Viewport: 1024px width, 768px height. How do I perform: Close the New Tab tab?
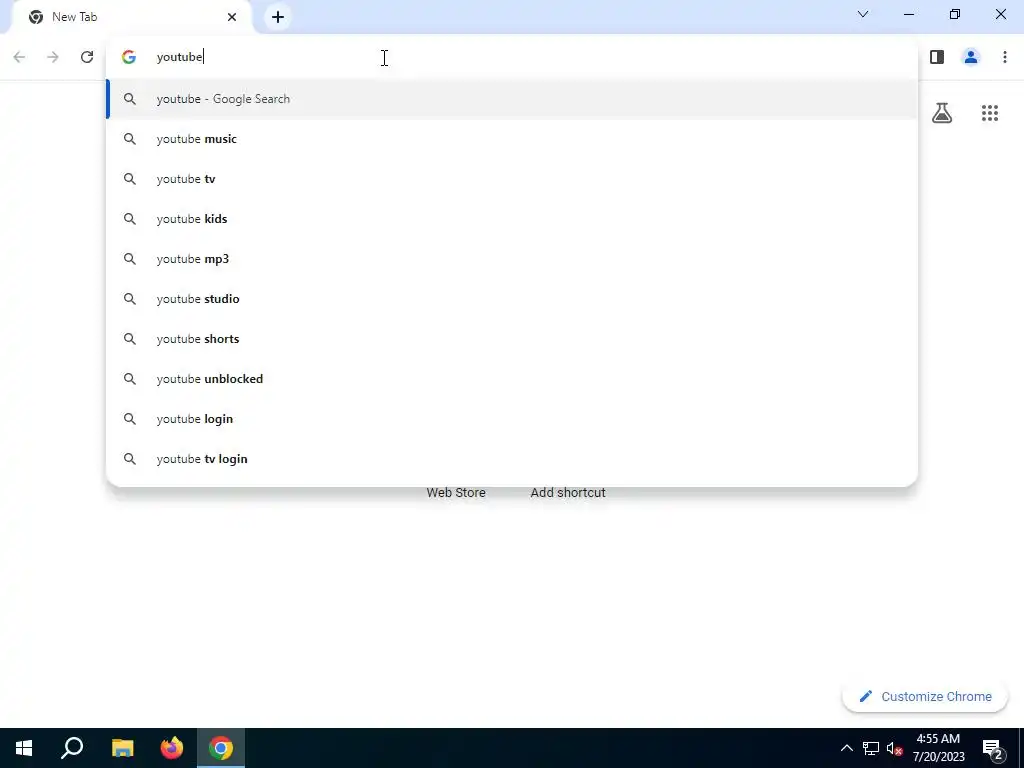(x=232, y=17)
